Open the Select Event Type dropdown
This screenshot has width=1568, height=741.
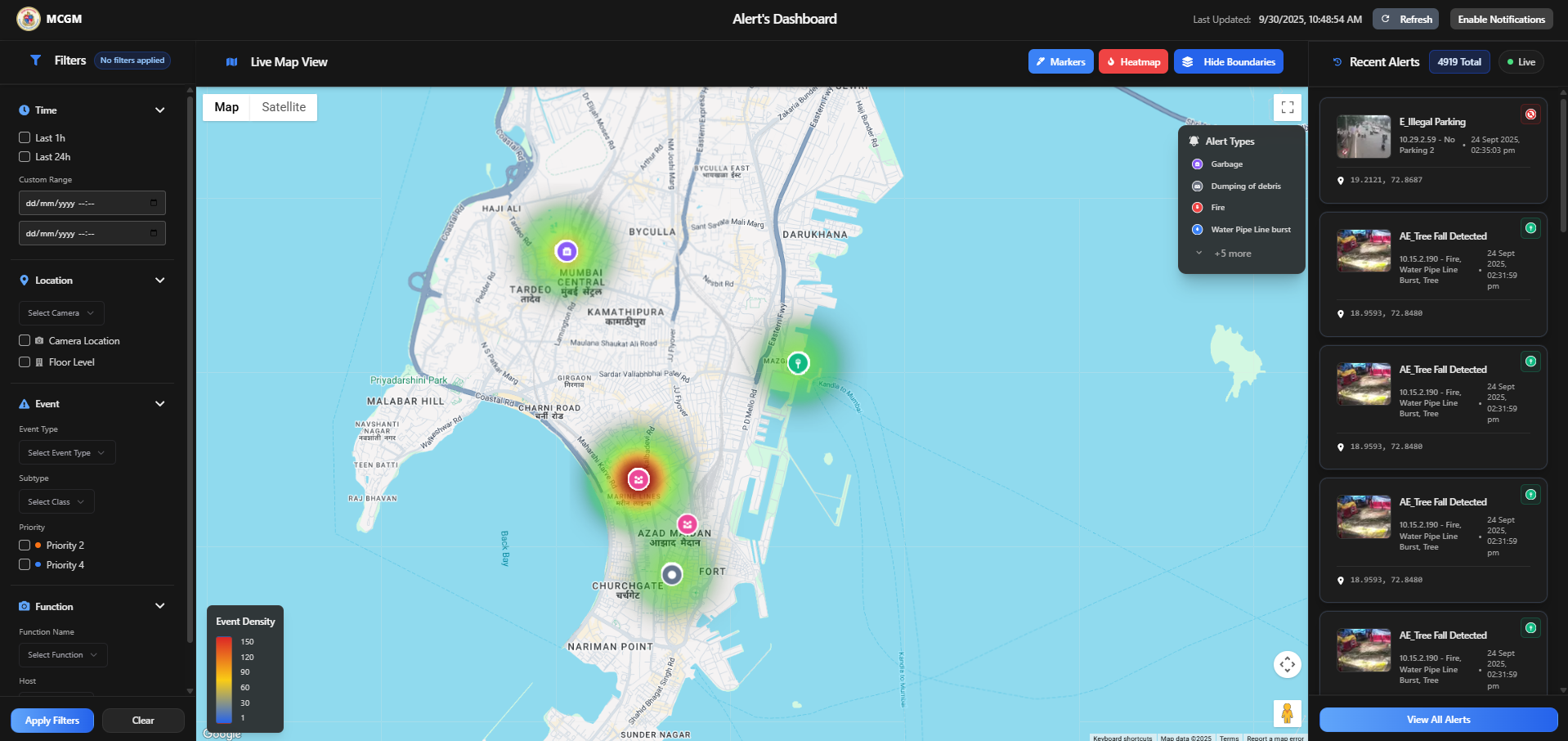pos(66,452)
